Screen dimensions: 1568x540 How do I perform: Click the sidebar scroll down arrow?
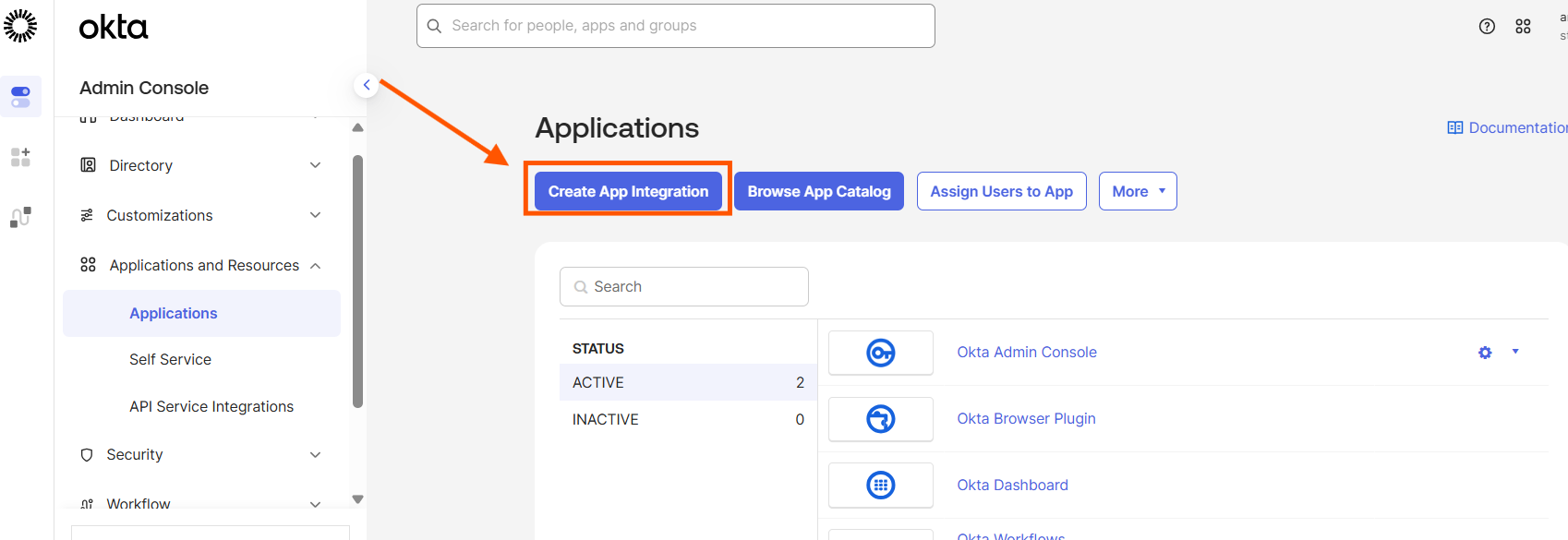(x=357, y=499)
